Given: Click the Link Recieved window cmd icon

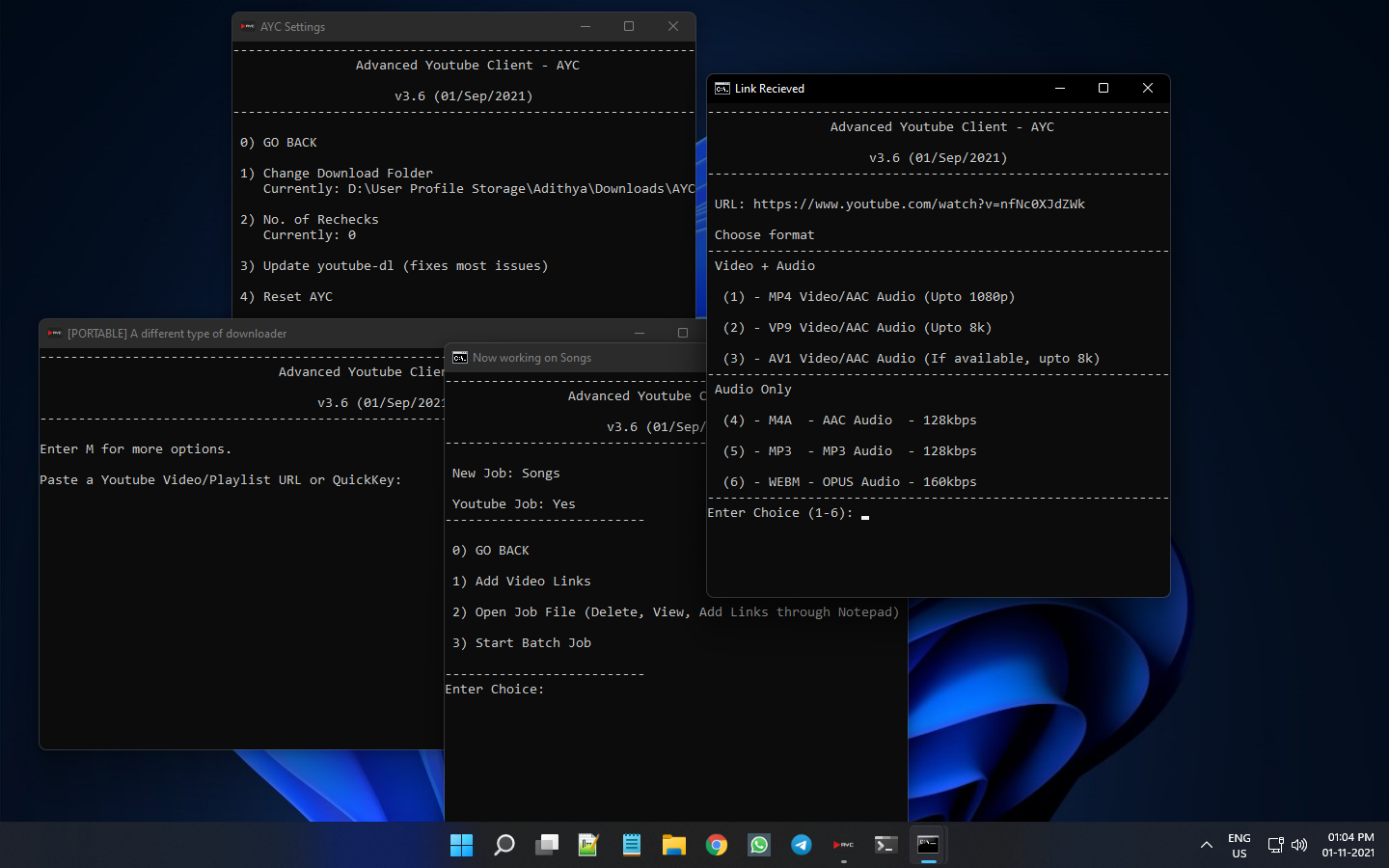Looking at the screenshot, I should 722,89.
